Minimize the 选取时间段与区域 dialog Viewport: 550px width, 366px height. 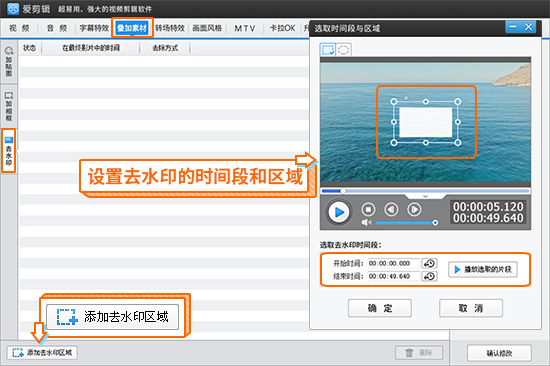click(x=513, y=27)
